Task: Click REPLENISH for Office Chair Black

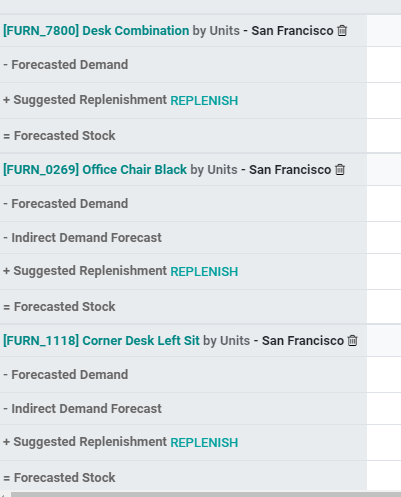Action: 204,272
